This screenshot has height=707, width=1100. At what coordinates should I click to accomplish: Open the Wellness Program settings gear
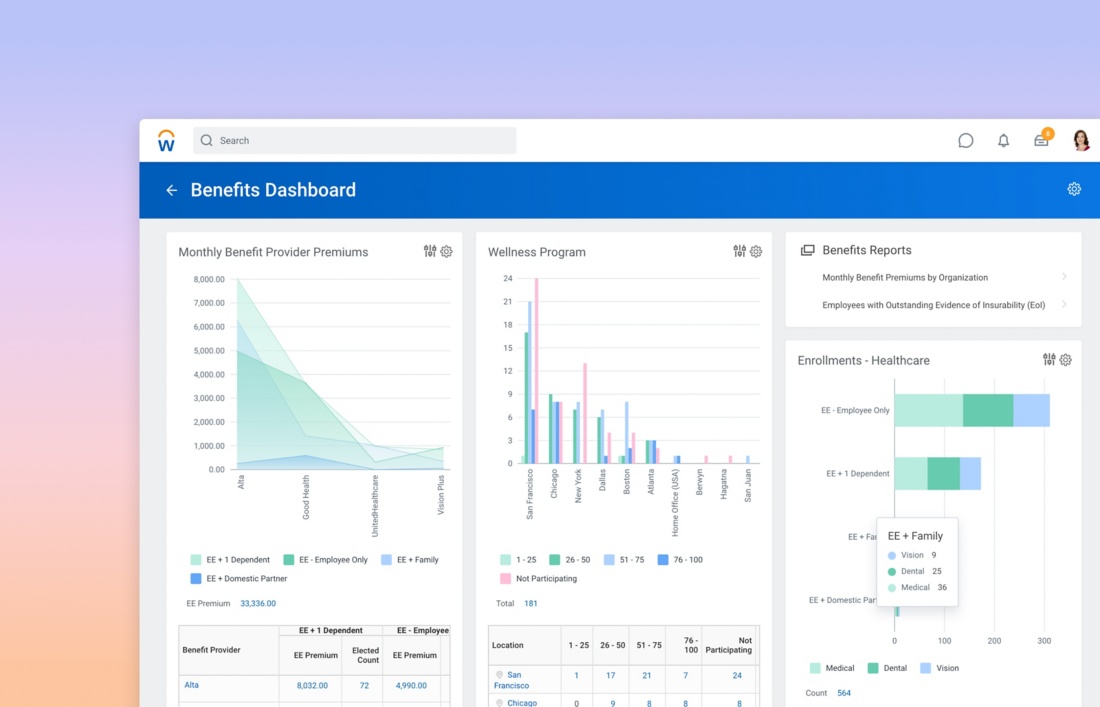point(756,251)
